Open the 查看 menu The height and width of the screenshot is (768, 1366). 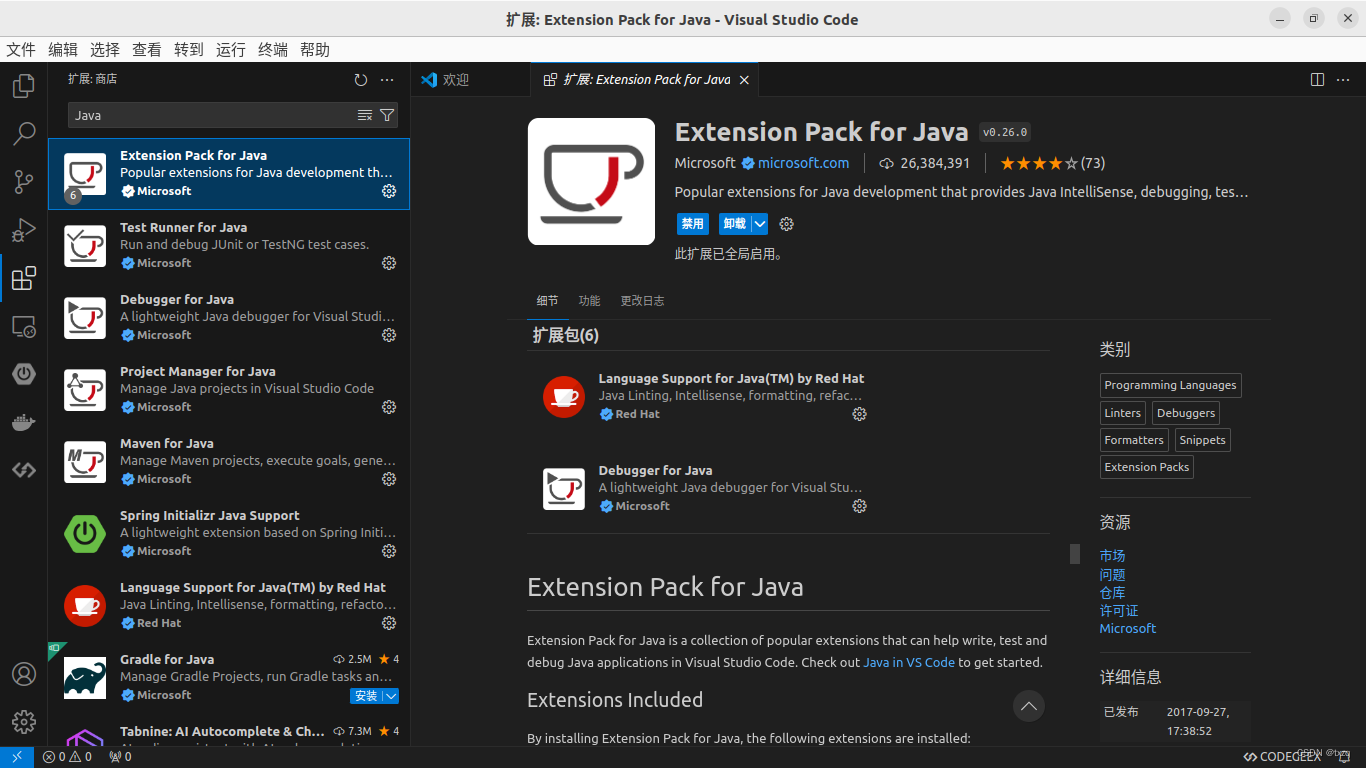(x=147, y=50)
